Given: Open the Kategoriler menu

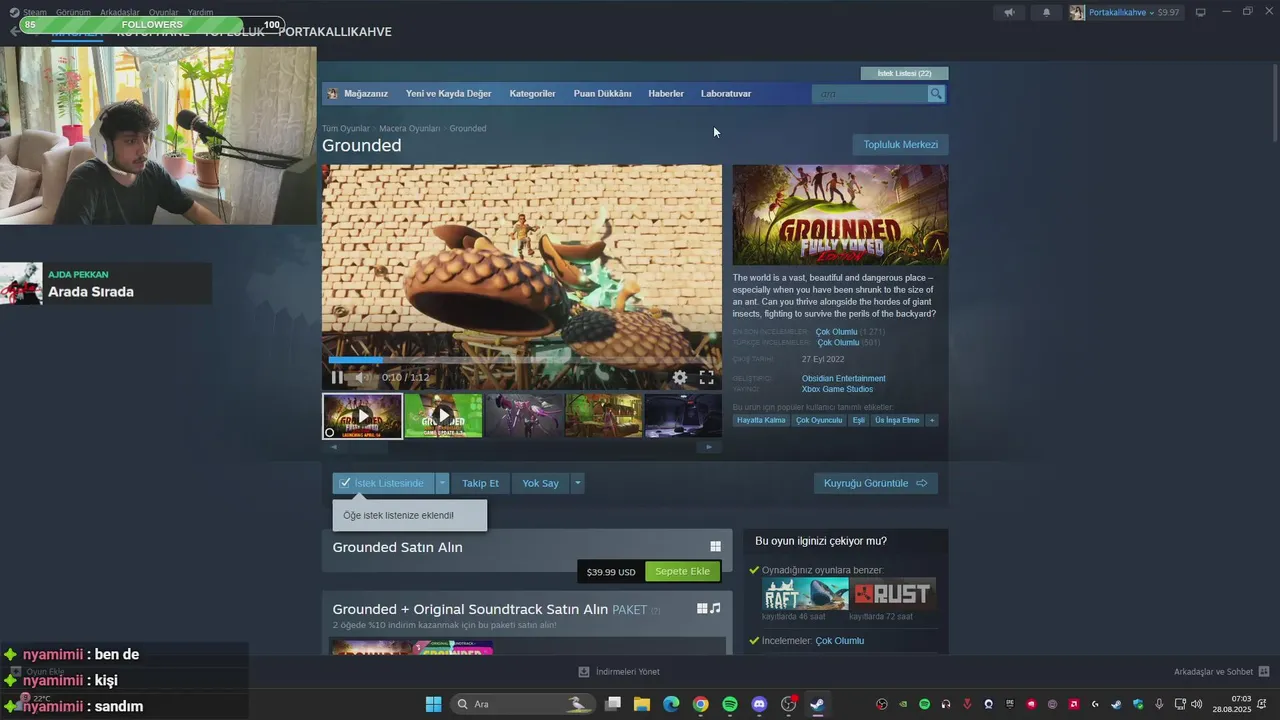Looking at the screenshot, I should point(532,94).
